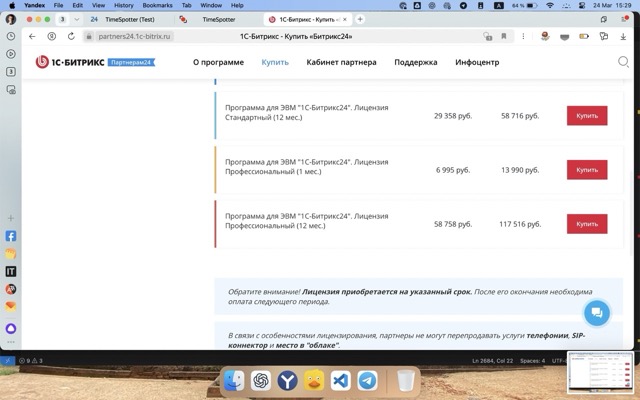Viewport: 640px width, 400px height.
Task: Buy the Профессиональный 1 мес. license
Action: click(587, 170)
